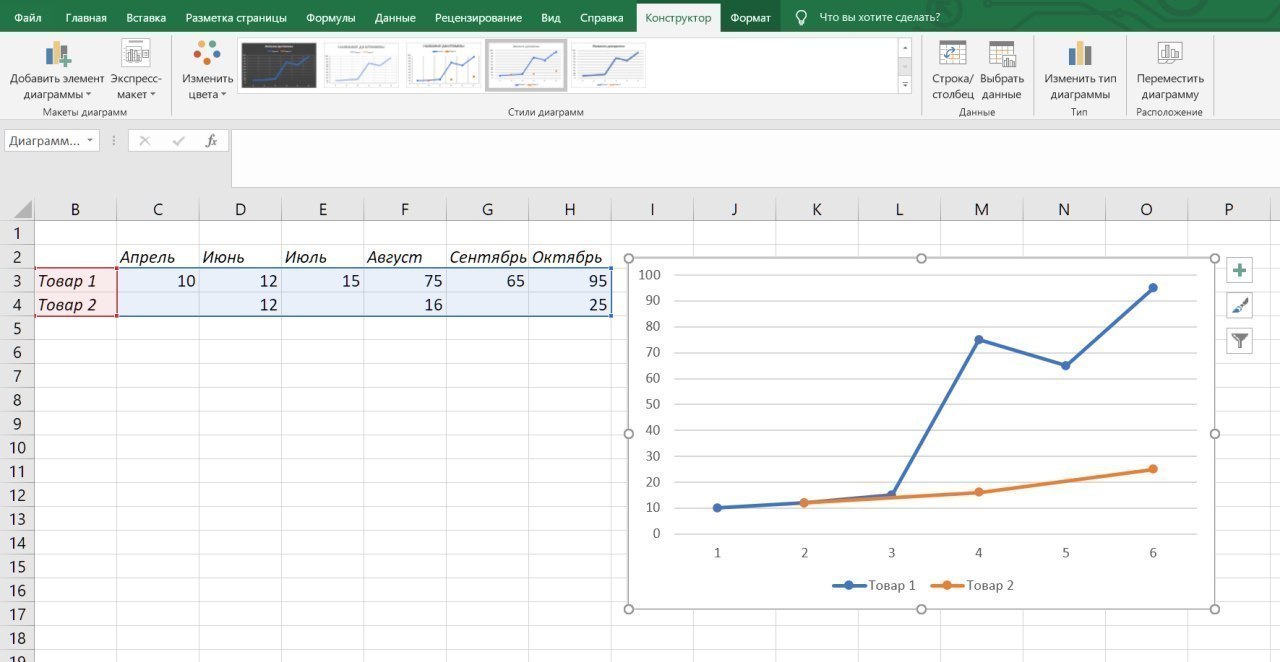
Task: Click the Товар 1 data point at 75
Action: click(978, 340)
